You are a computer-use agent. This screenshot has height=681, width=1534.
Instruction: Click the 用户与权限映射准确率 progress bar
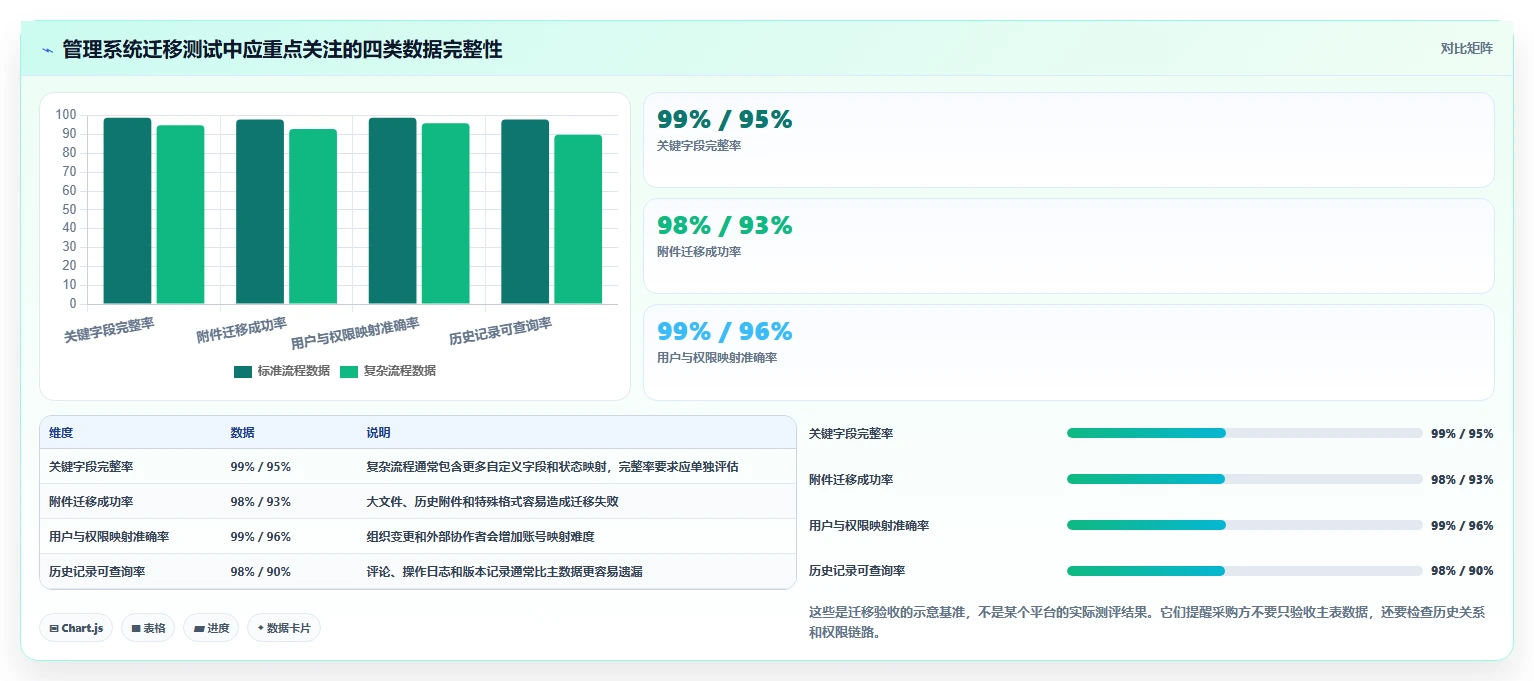1244,525
